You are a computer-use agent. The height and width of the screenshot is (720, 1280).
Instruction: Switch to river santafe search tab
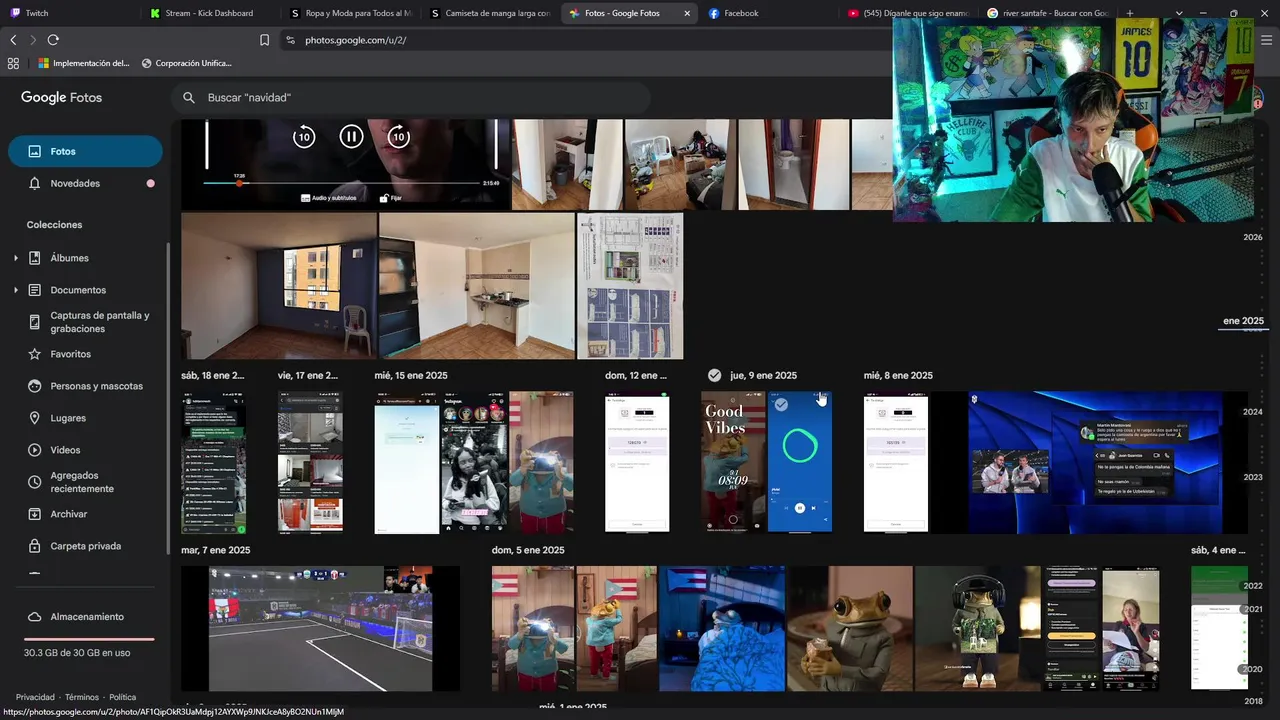point(1048,13)
